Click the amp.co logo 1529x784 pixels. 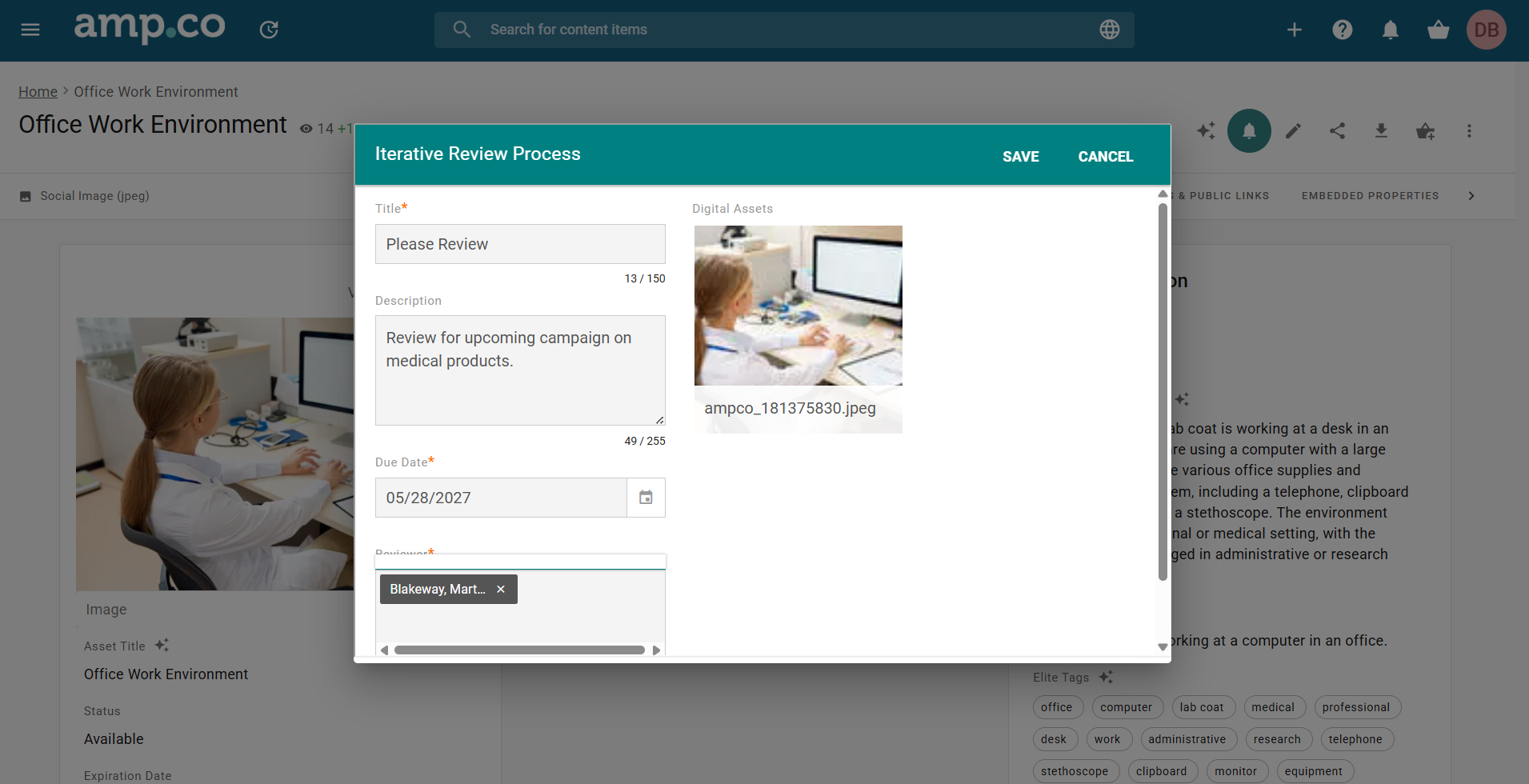pos(150,27)
